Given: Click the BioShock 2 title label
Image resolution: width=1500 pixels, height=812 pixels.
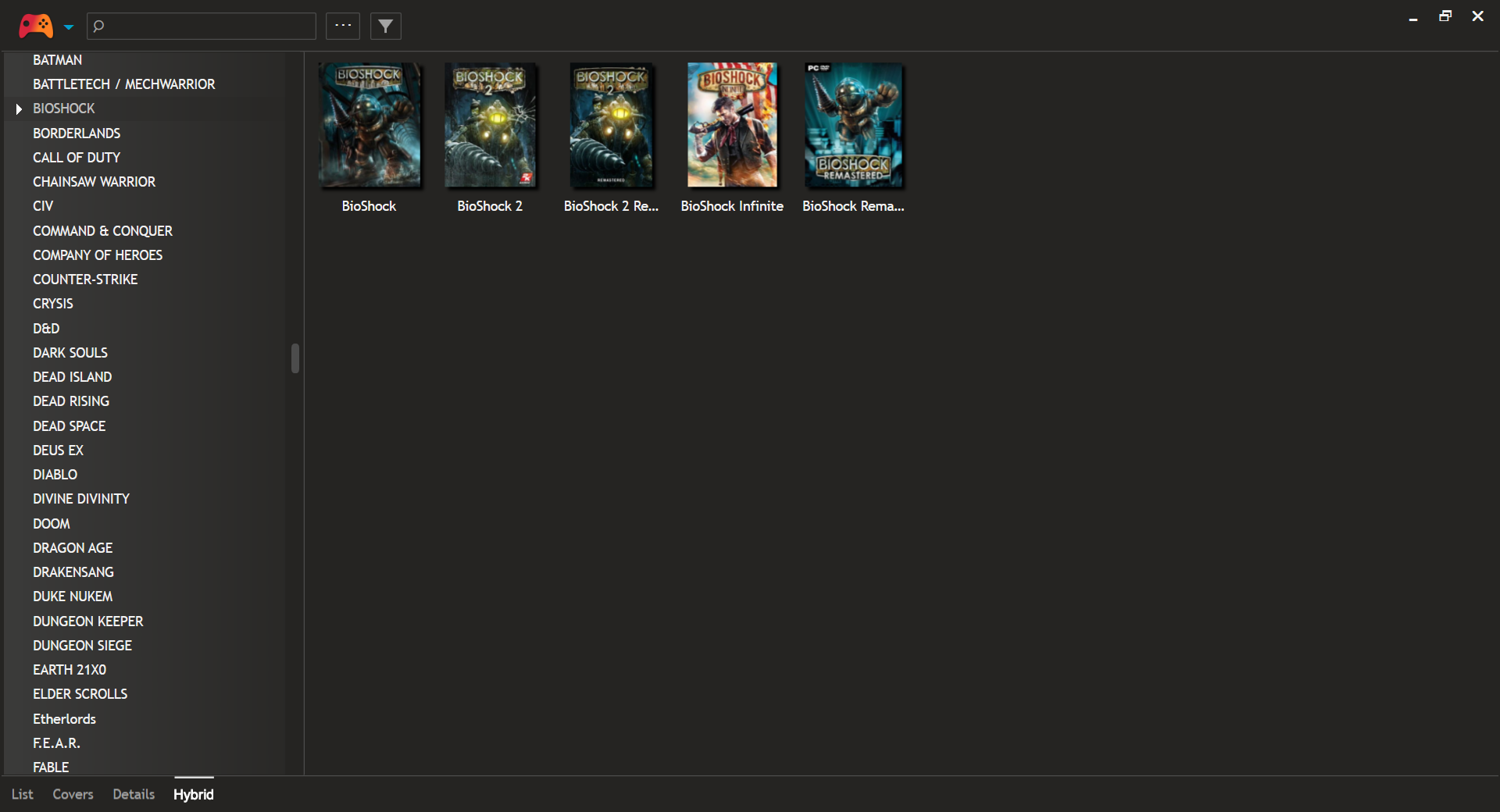Looking at the screenshot, I should (490, 206).
